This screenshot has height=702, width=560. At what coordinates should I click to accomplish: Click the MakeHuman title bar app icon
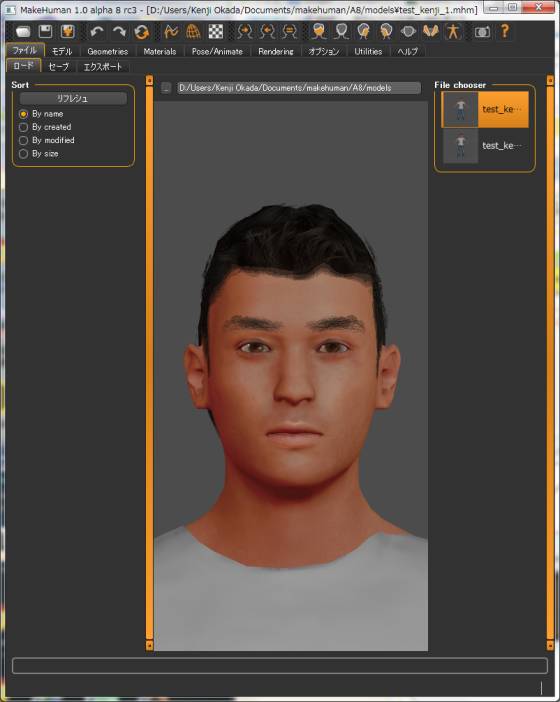click(x=11, y=9)
